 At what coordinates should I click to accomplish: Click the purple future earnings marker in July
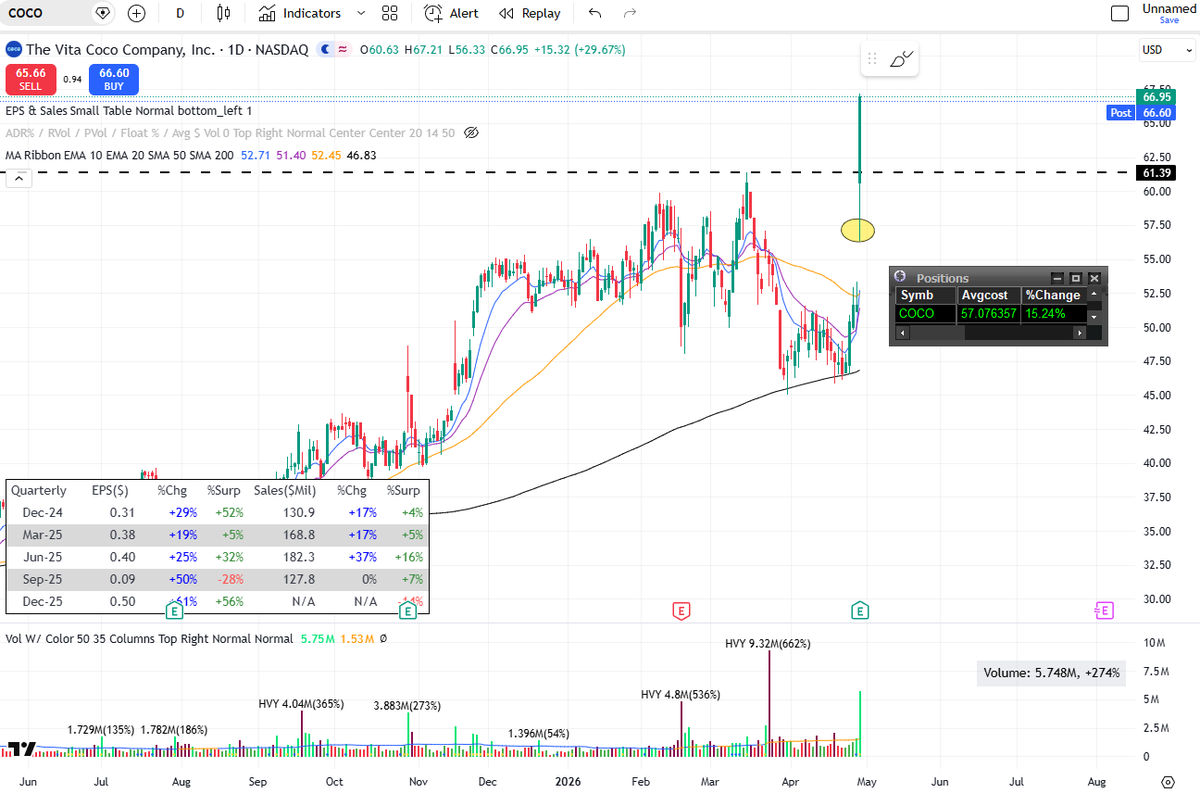click(x=1104, y=609)
